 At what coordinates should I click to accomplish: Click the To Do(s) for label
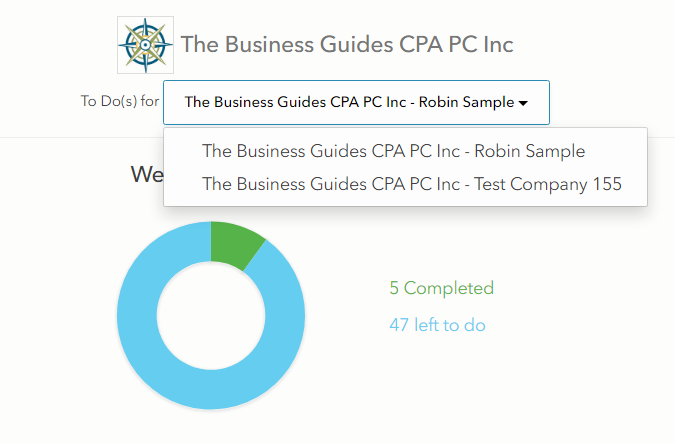[x=120, y=101]
